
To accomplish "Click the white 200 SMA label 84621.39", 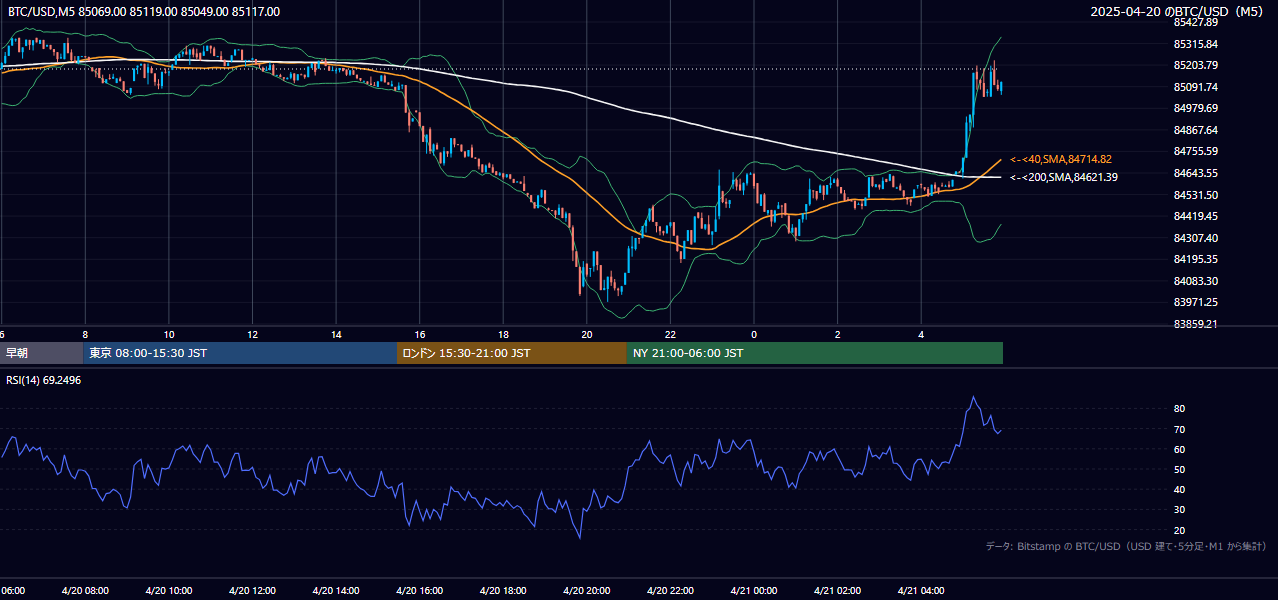I will 1064,177.
